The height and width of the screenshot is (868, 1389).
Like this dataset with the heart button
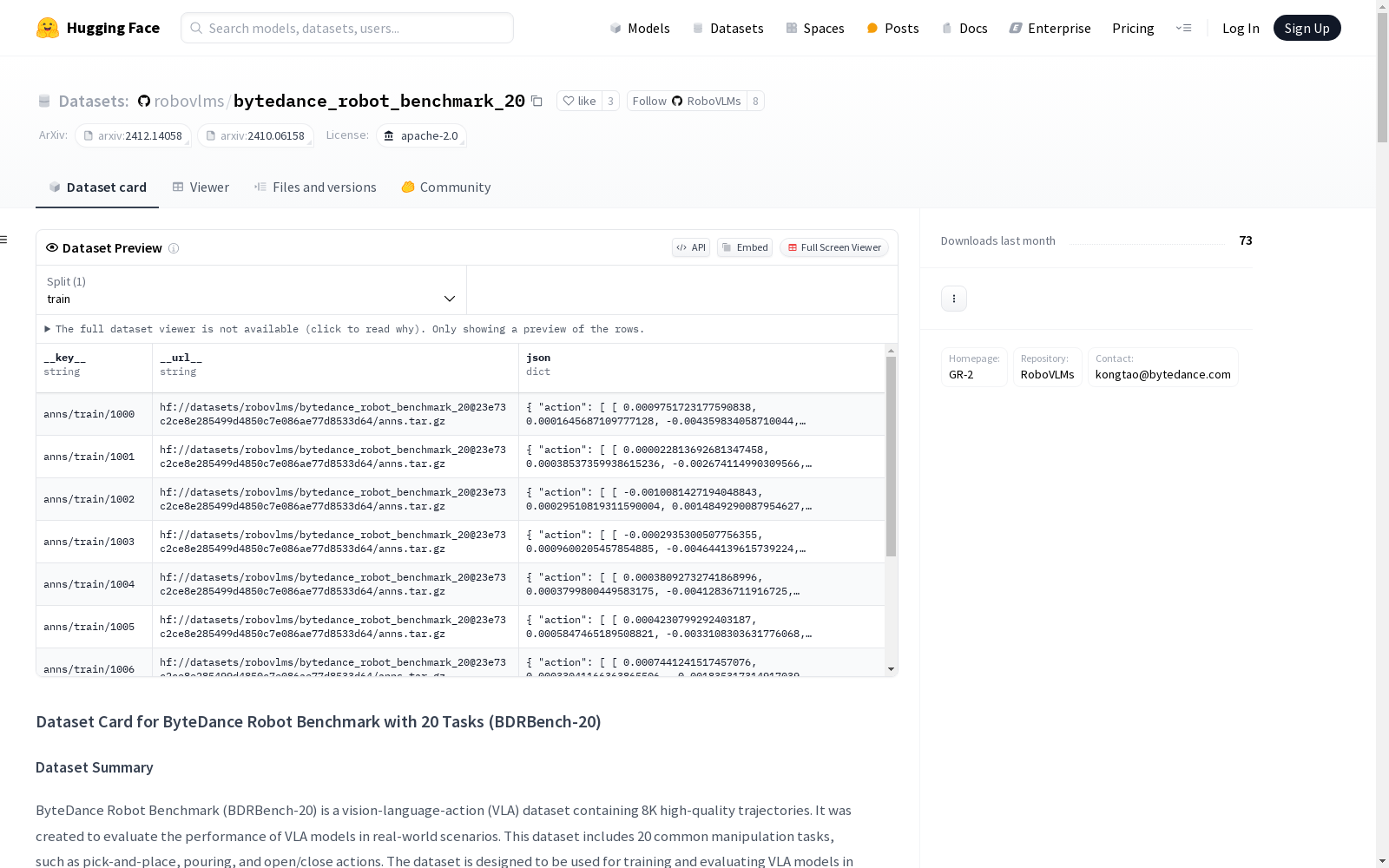pyautogui.click(x=578, y=101)
